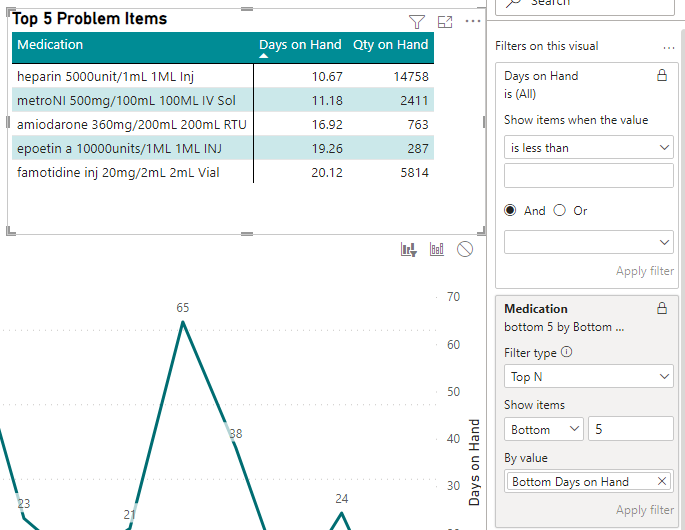Click the Days on Hand axis title
The width and height of the screenshot is (685, 530).
click(x=474, y=462)
